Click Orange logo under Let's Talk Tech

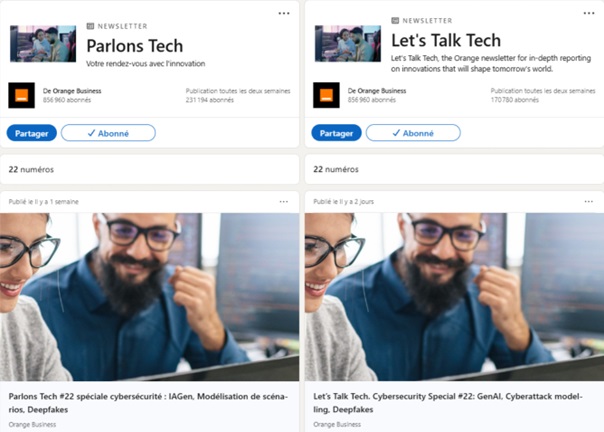(x=326, y=95)
